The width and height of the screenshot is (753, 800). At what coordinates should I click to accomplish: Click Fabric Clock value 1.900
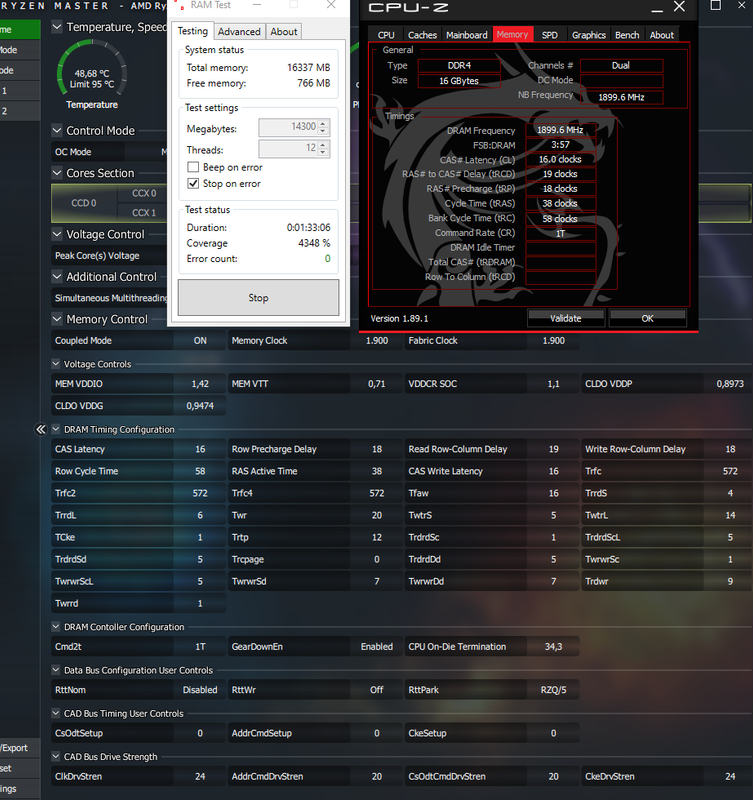pos(553,340)
